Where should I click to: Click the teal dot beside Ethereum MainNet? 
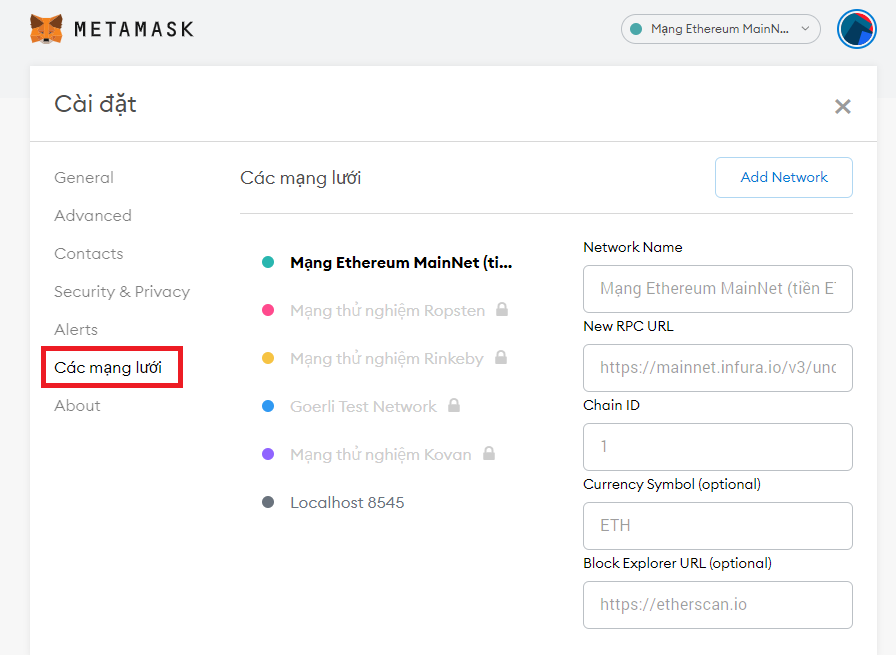click(x=268, y=262)
